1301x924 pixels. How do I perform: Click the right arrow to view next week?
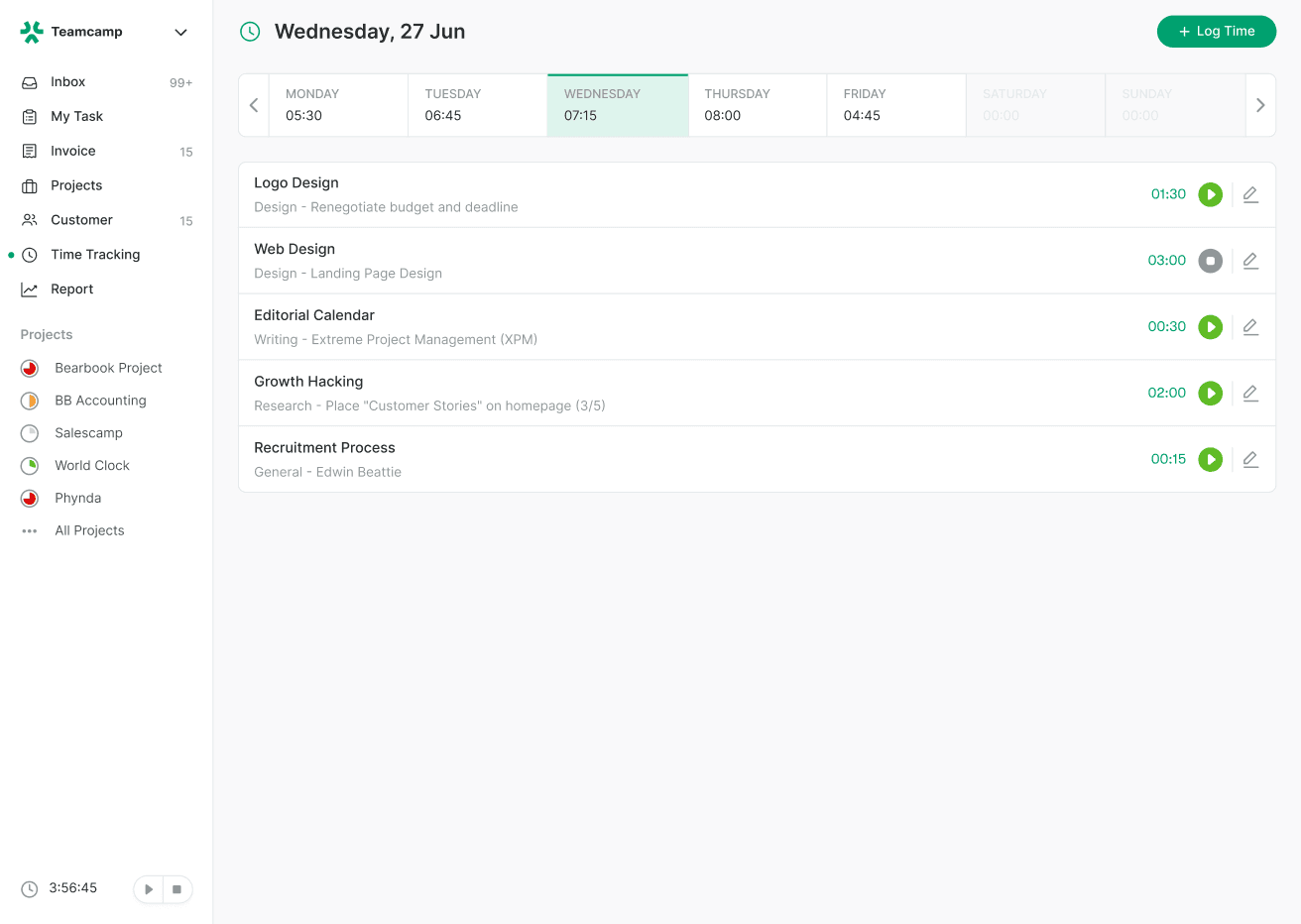1260,104
